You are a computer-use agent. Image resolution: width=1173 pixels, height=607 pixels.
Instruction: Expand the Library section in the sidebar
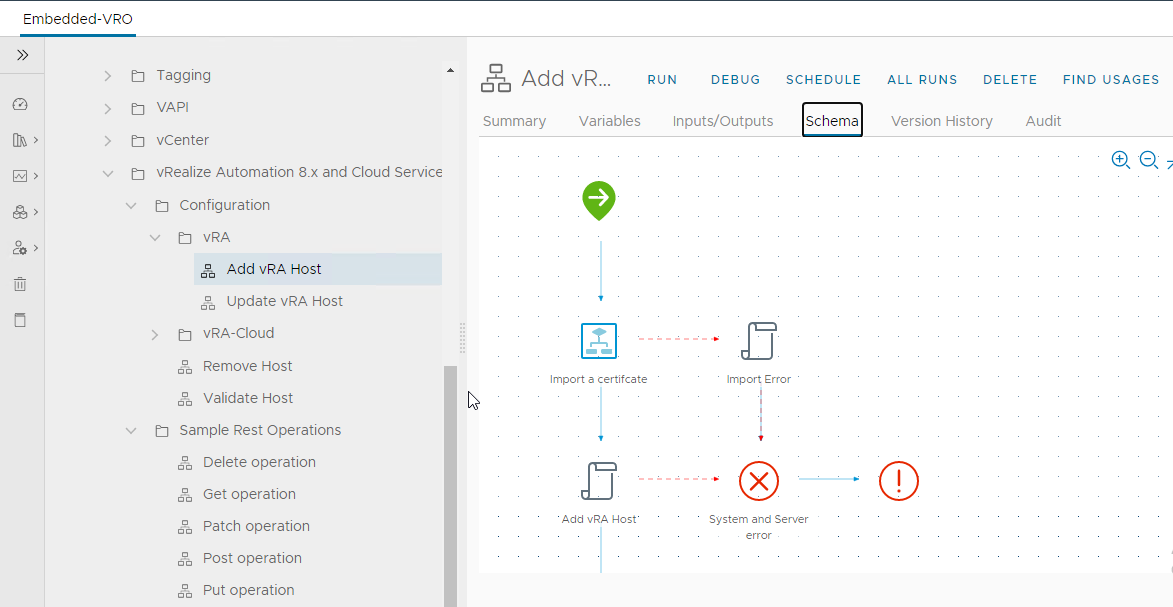(22, 139)
